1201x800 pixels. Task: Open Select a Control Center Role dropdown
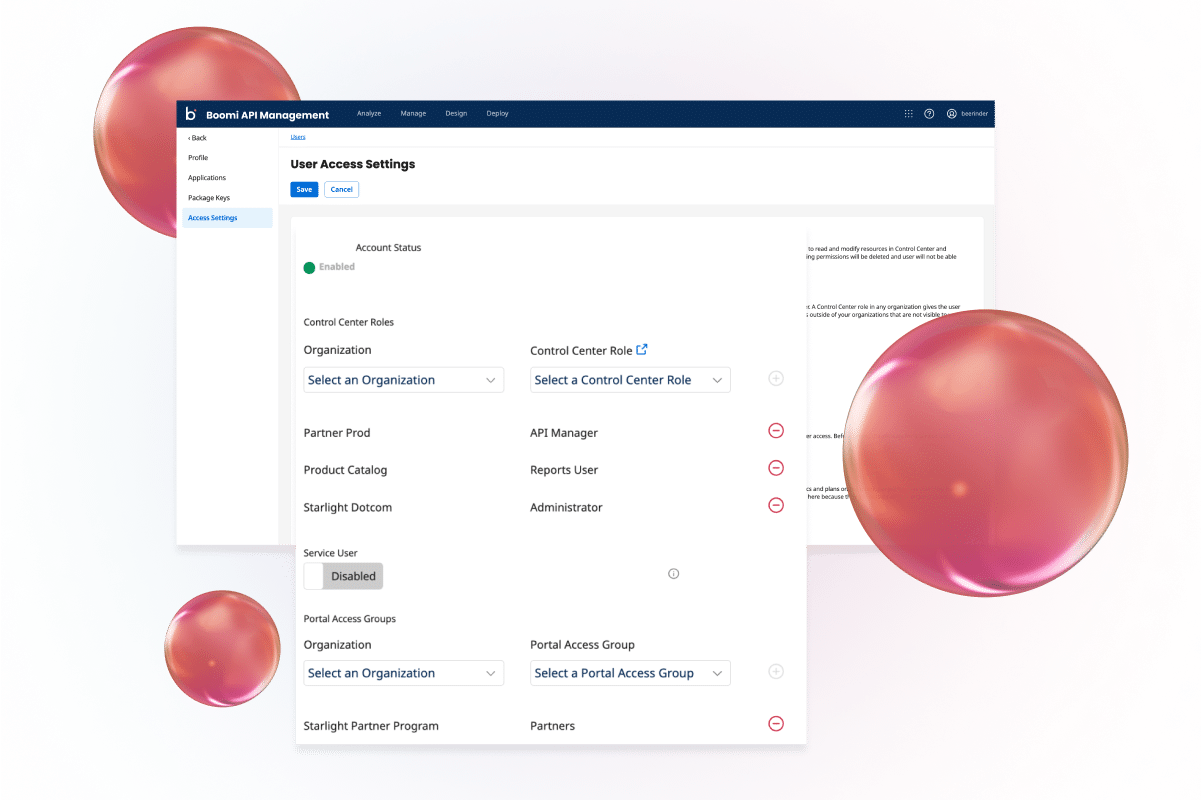click(629, 380)
